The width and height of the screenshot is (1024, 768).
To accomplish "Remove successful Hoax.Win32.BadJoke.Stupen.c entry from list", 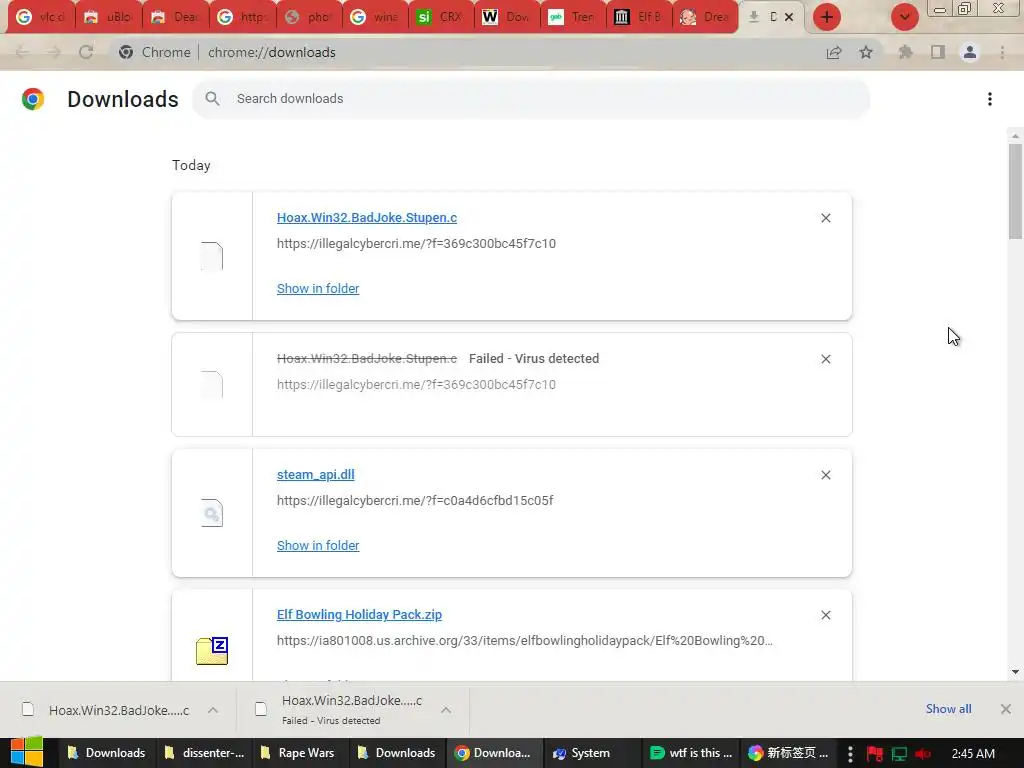I will pyautogui.click(x=825, y=218).
